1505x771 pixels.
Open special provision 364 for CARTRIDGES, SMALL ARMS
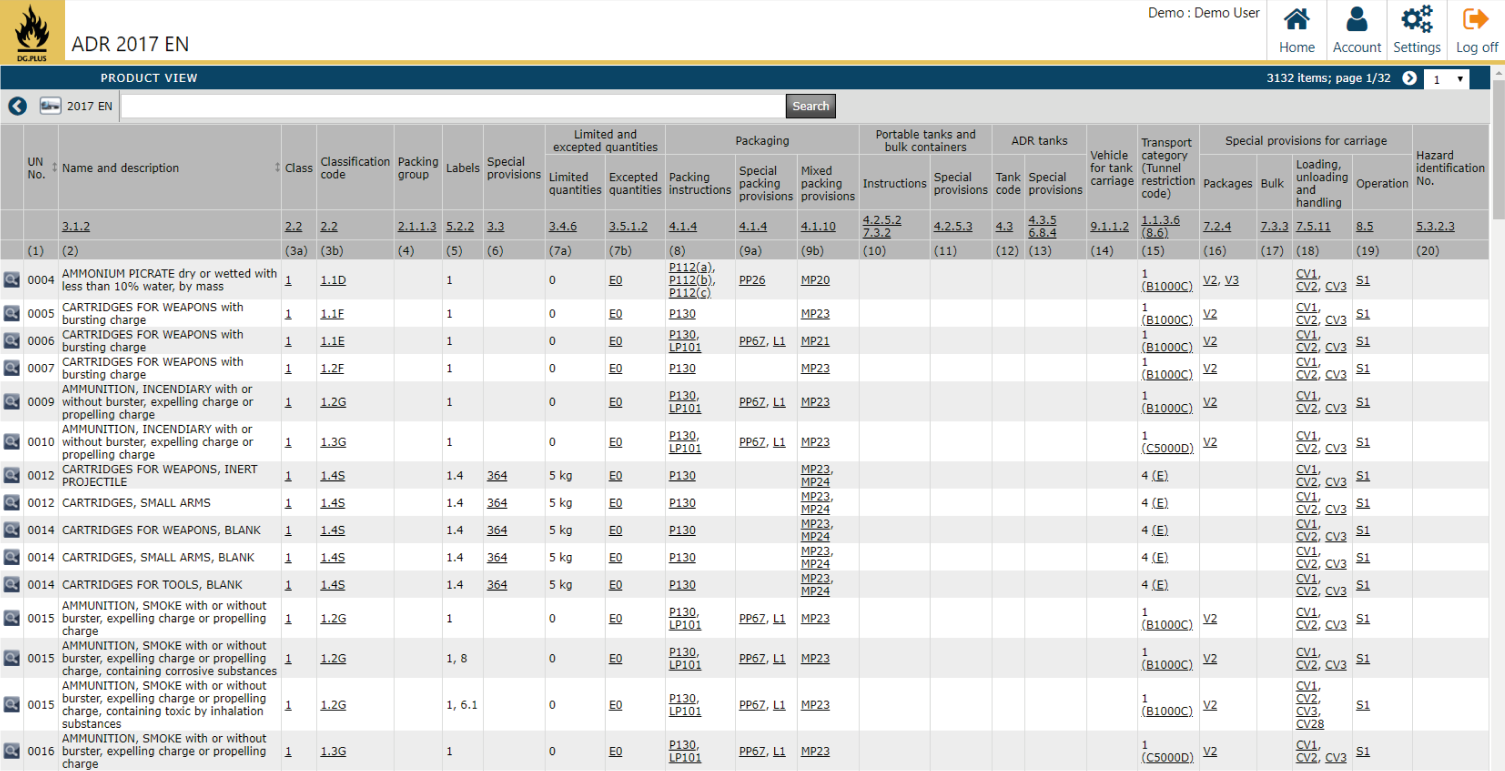(x=496, y=503)
